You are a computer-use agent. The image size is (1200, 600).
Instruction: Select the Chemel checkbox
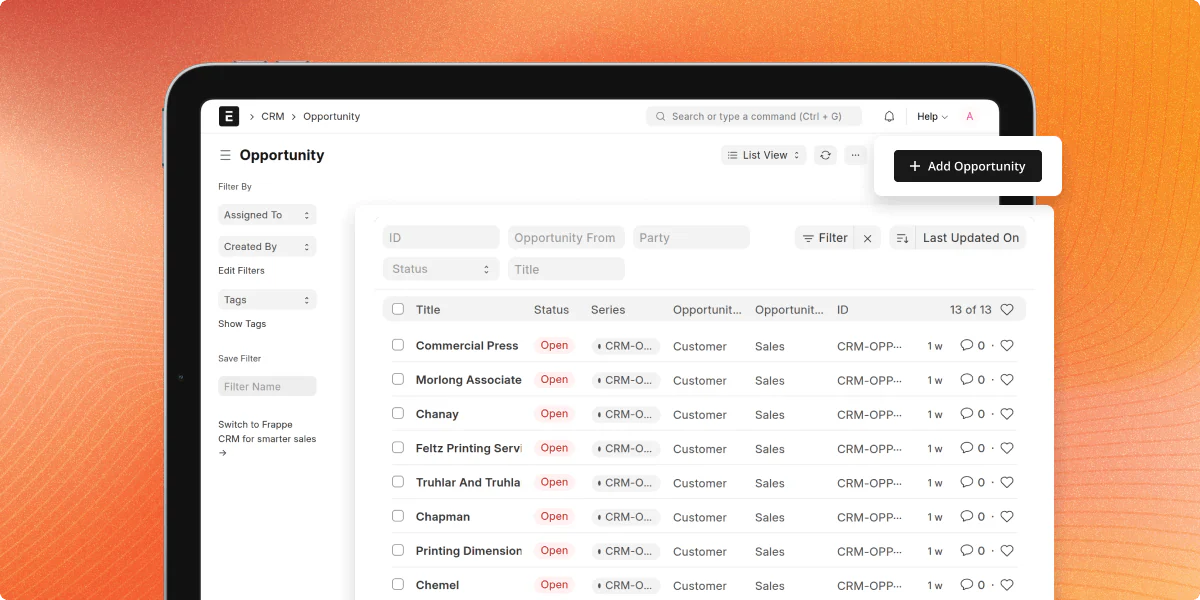click(x=398, y=584)
